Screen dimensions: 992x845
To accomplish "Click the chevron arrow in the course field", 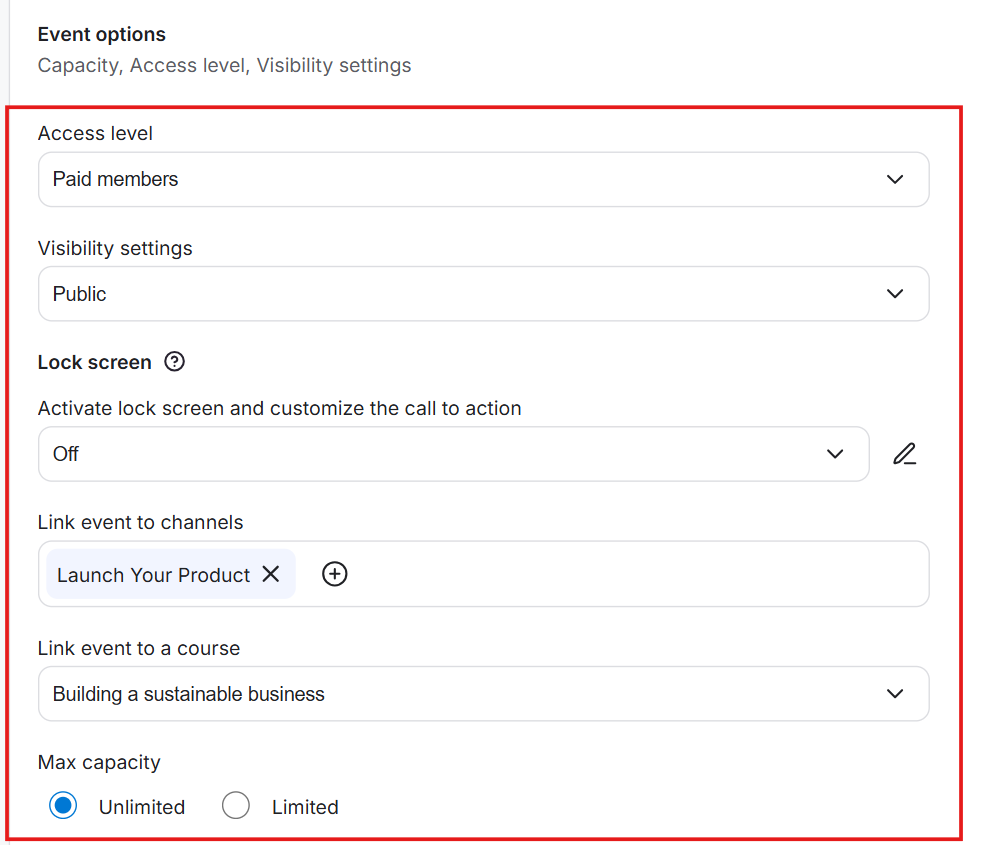I will pos(895,694).
